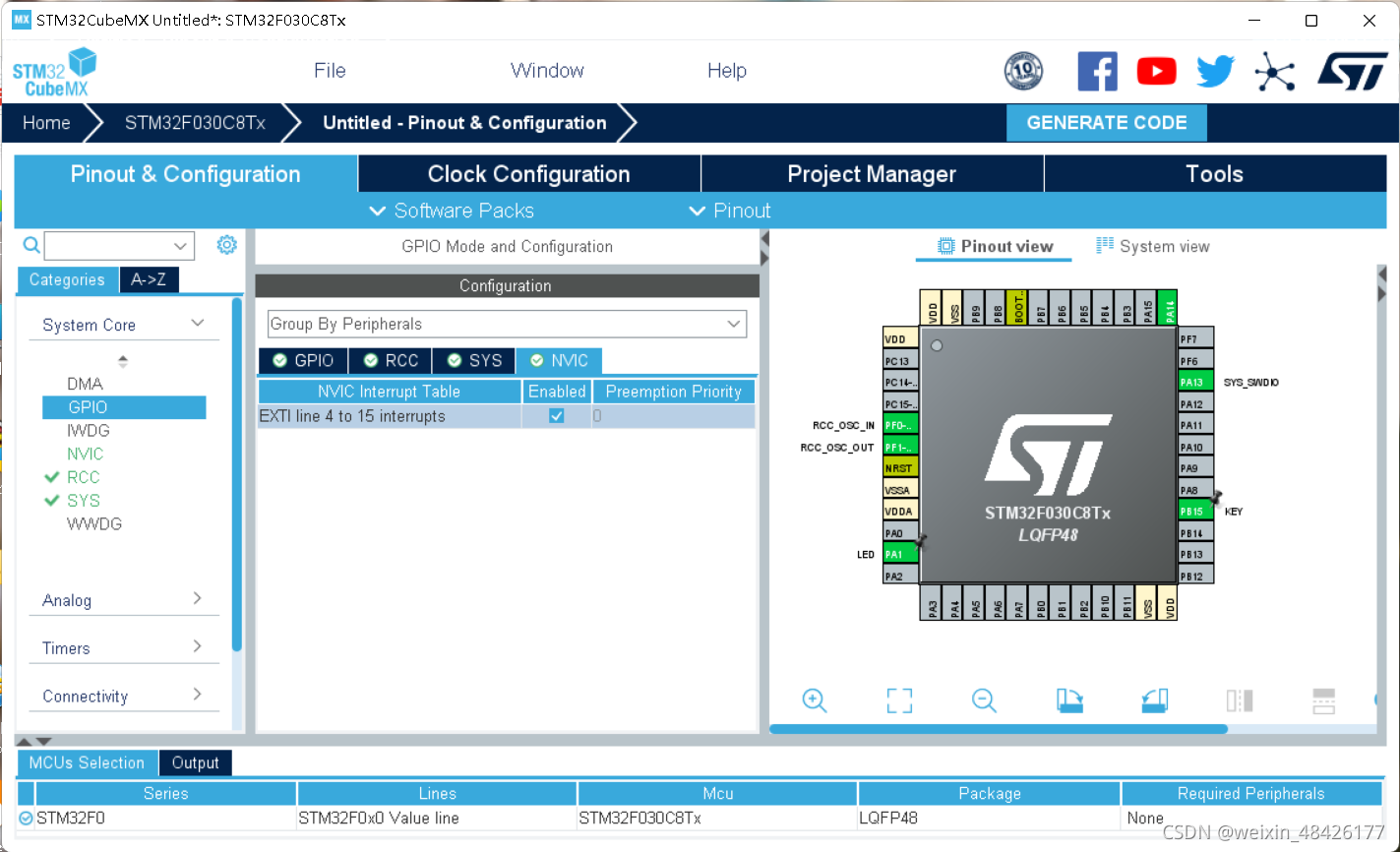This screenshot has width=1400, height=852.
Task: Zoom out on the pinout view
Action: (984, 700)
